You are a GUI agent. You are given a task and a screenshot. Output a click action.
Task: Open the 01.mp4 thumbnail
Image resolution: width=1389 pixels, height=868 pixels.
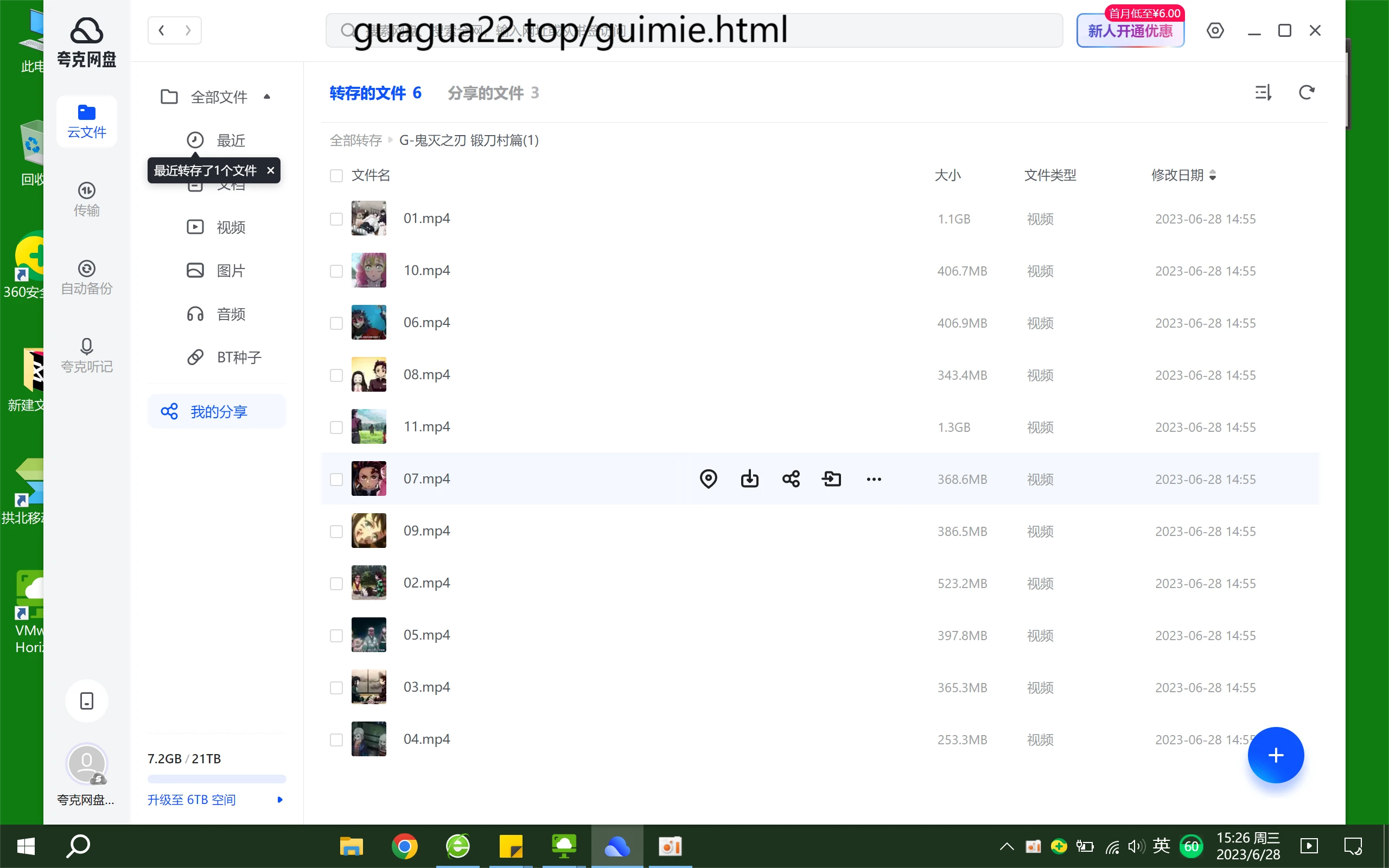pyautogui.click(x=368, y=218)
